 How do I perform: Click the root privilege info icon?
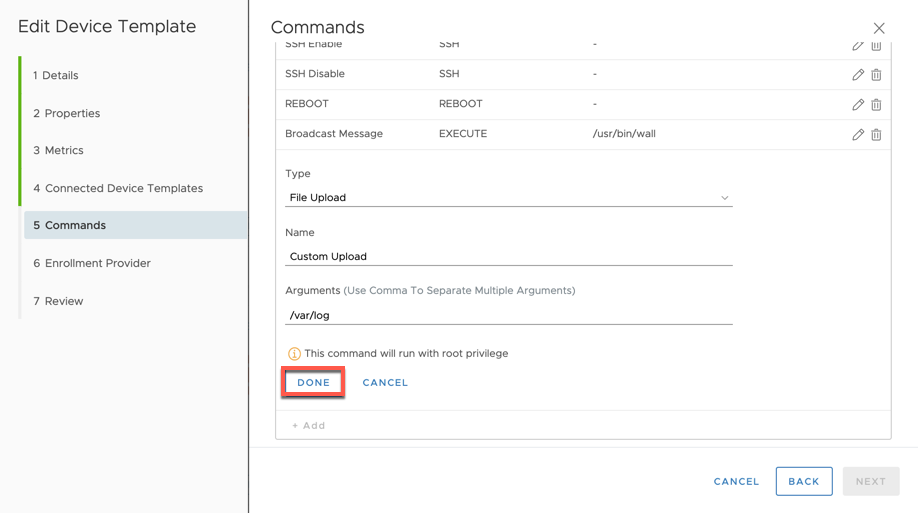pyautogui.click(x=294, y=354)
